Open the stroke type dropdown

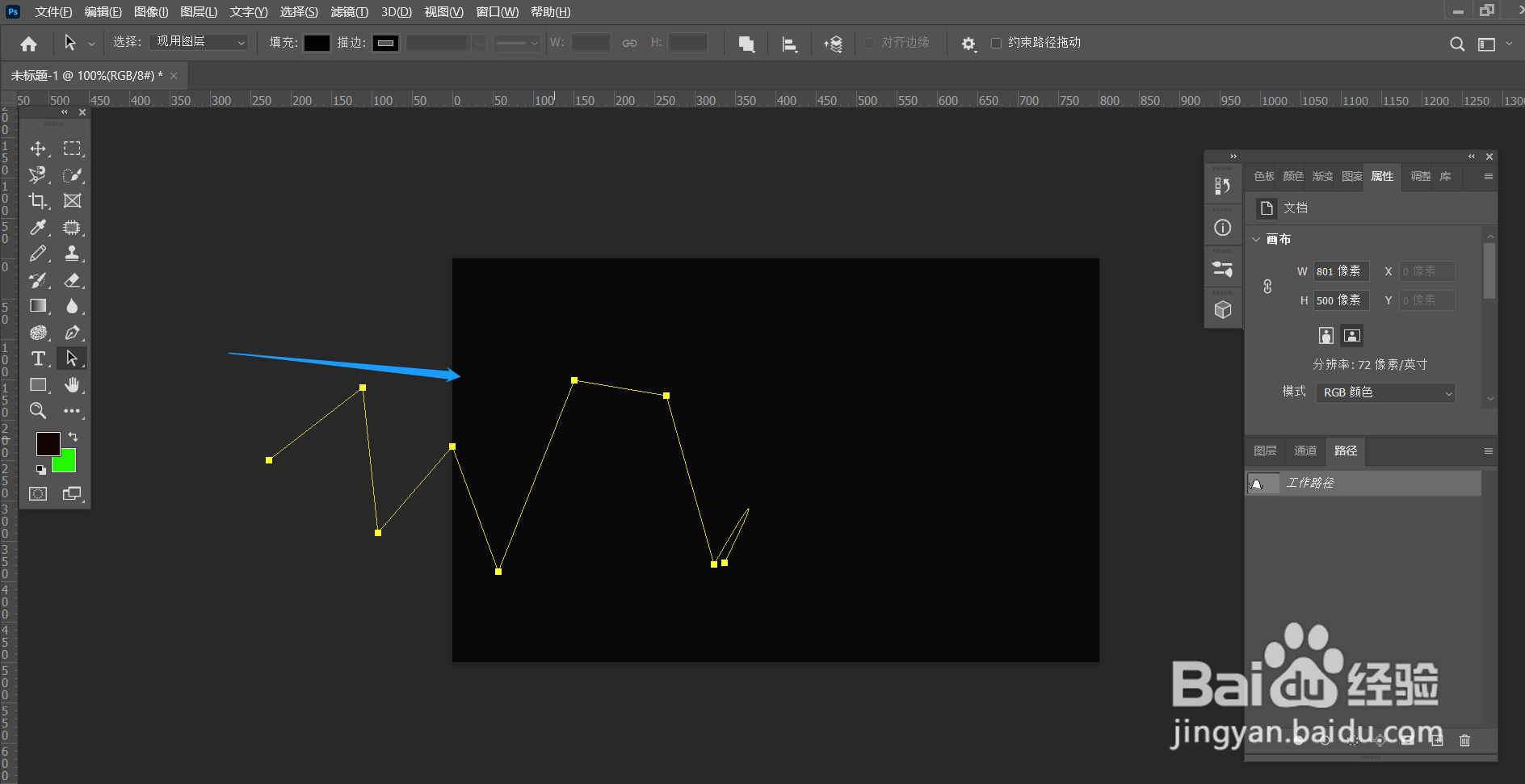click(517, 43)
